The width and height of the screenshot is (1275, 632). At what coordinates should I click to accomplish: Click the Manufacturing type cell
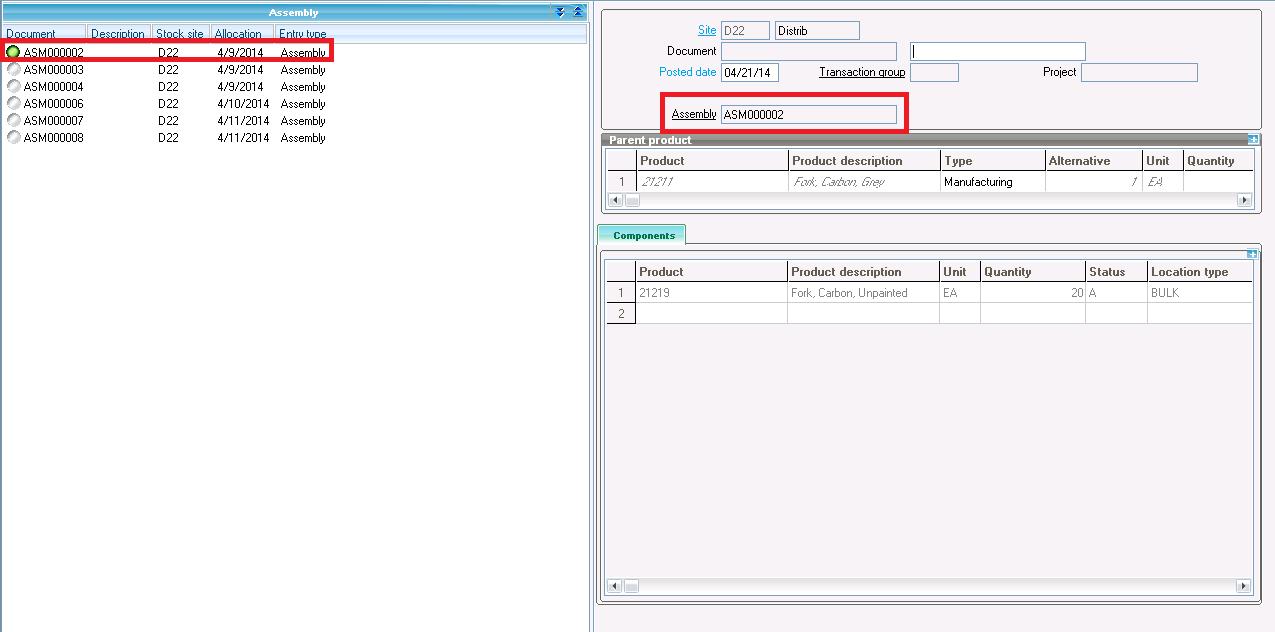(993, 182)
